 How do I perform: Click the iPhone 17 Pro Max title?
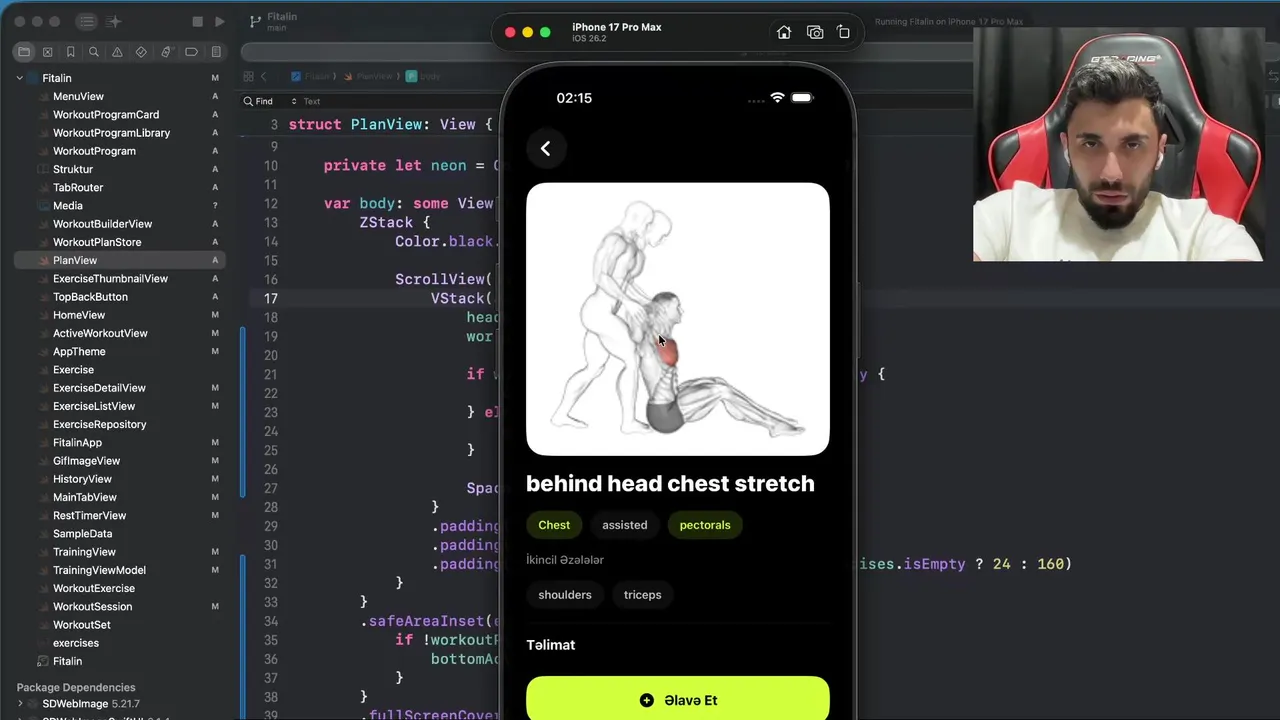pyautogui.click(x=616, y=27)
